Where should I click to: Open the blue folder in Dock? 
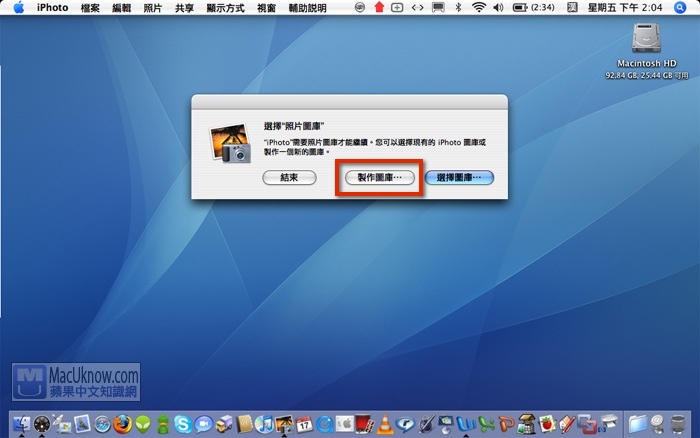click(x=638, y=424)
